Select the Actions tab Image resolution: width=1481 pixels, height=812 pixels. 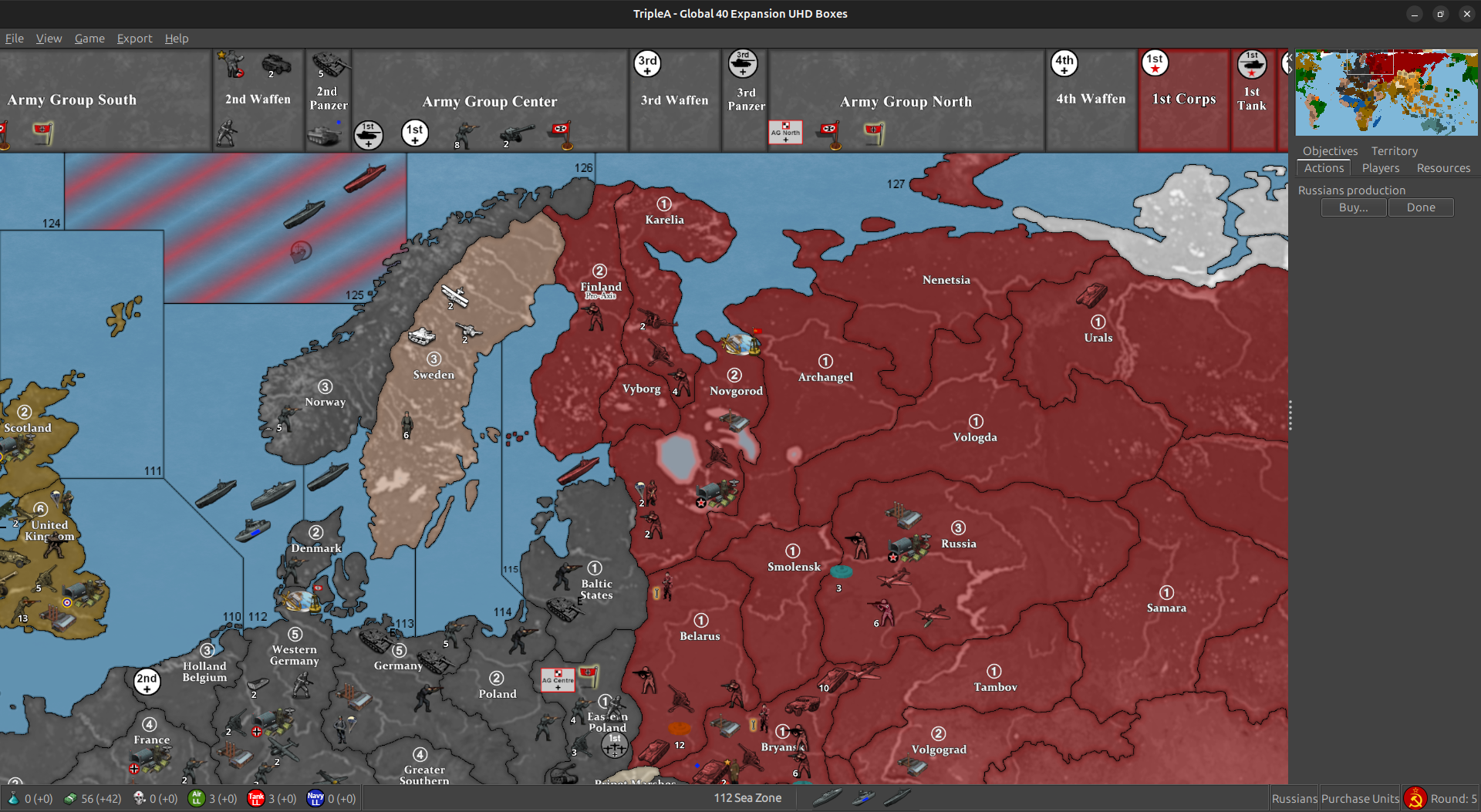pos(1324,168)
